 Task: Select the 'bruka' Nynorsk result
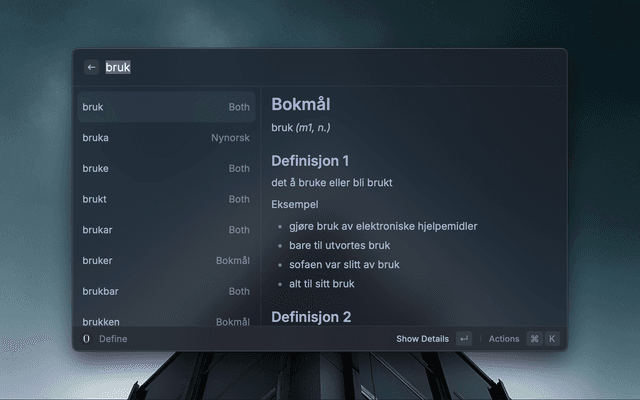166,138
